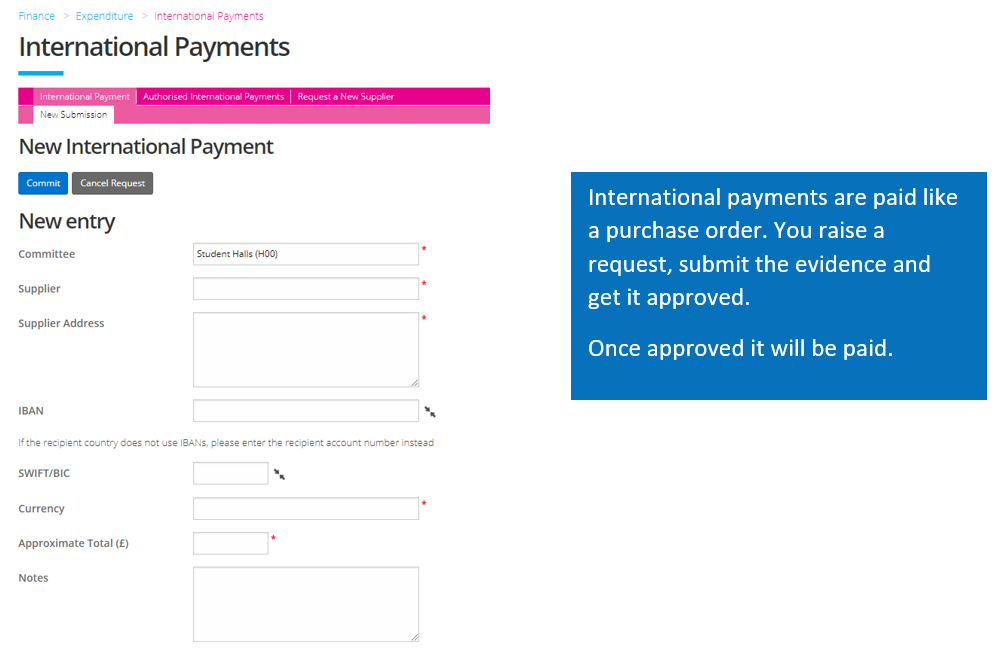Open the Finance breadcrumb link
This screenshot has width=997, height=662.
(36, 15)
